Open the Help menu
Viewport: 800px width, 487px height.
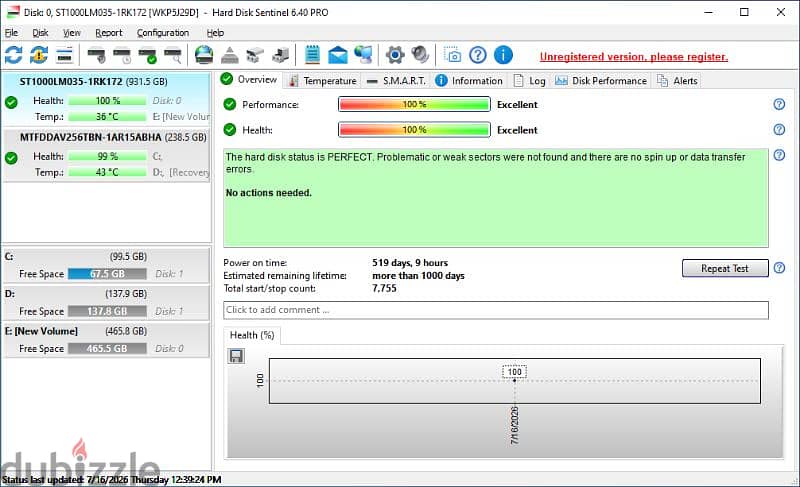215,33
